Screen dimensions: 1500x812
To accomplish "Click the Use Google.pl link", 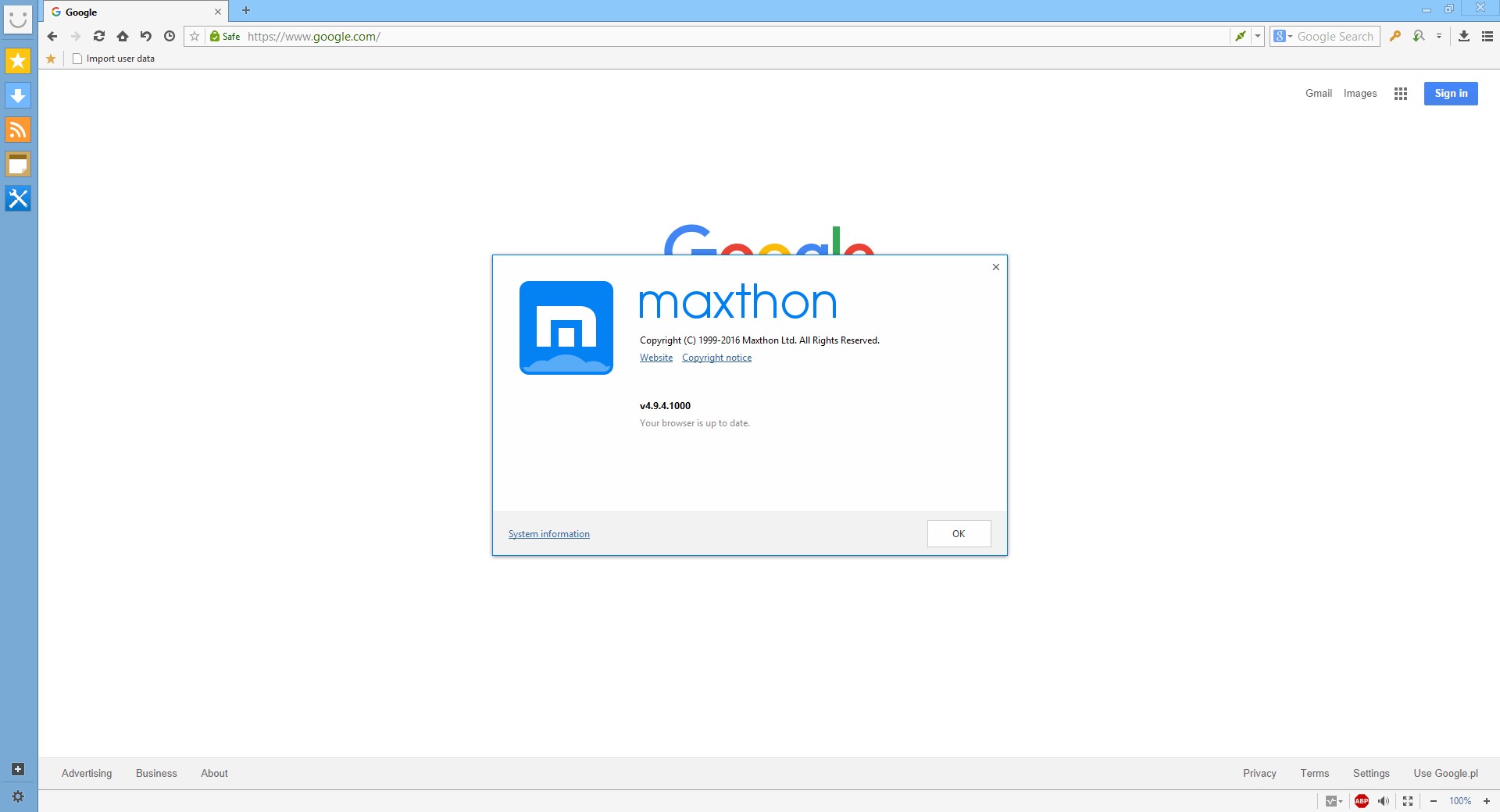I will [1445, 774].
